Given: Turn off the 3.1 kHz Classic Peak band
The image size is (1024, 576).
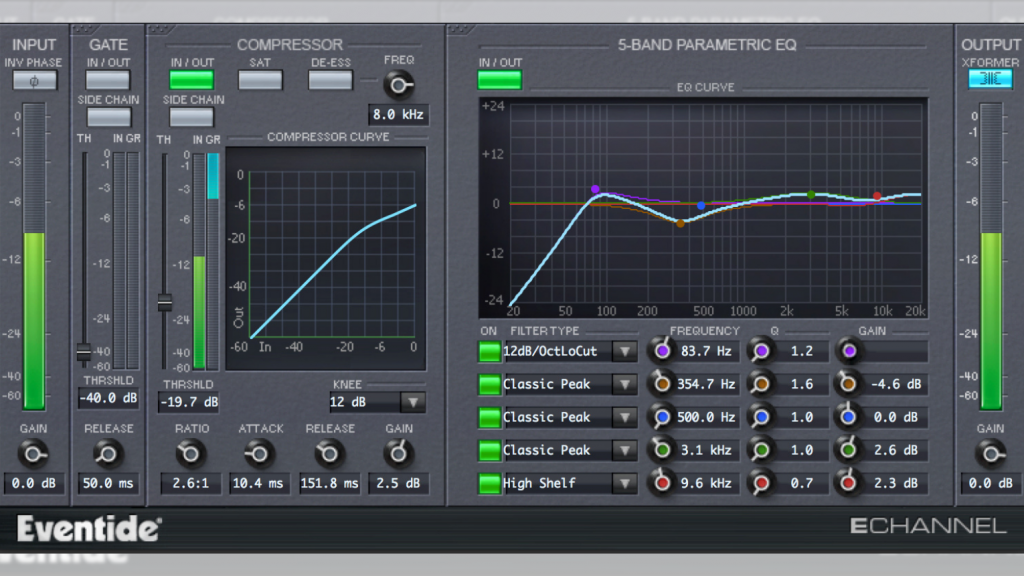Looking at the screenshot, I should pos(489,451).
